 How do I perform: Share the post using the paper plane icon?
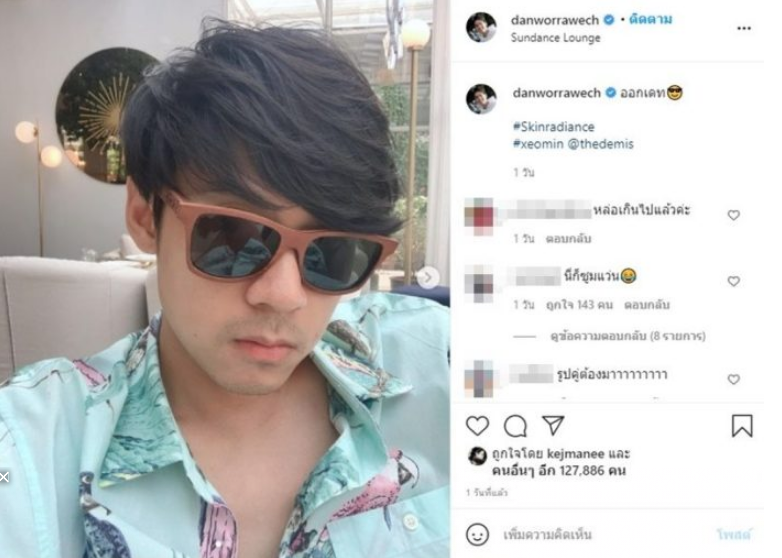coord(553,425)
